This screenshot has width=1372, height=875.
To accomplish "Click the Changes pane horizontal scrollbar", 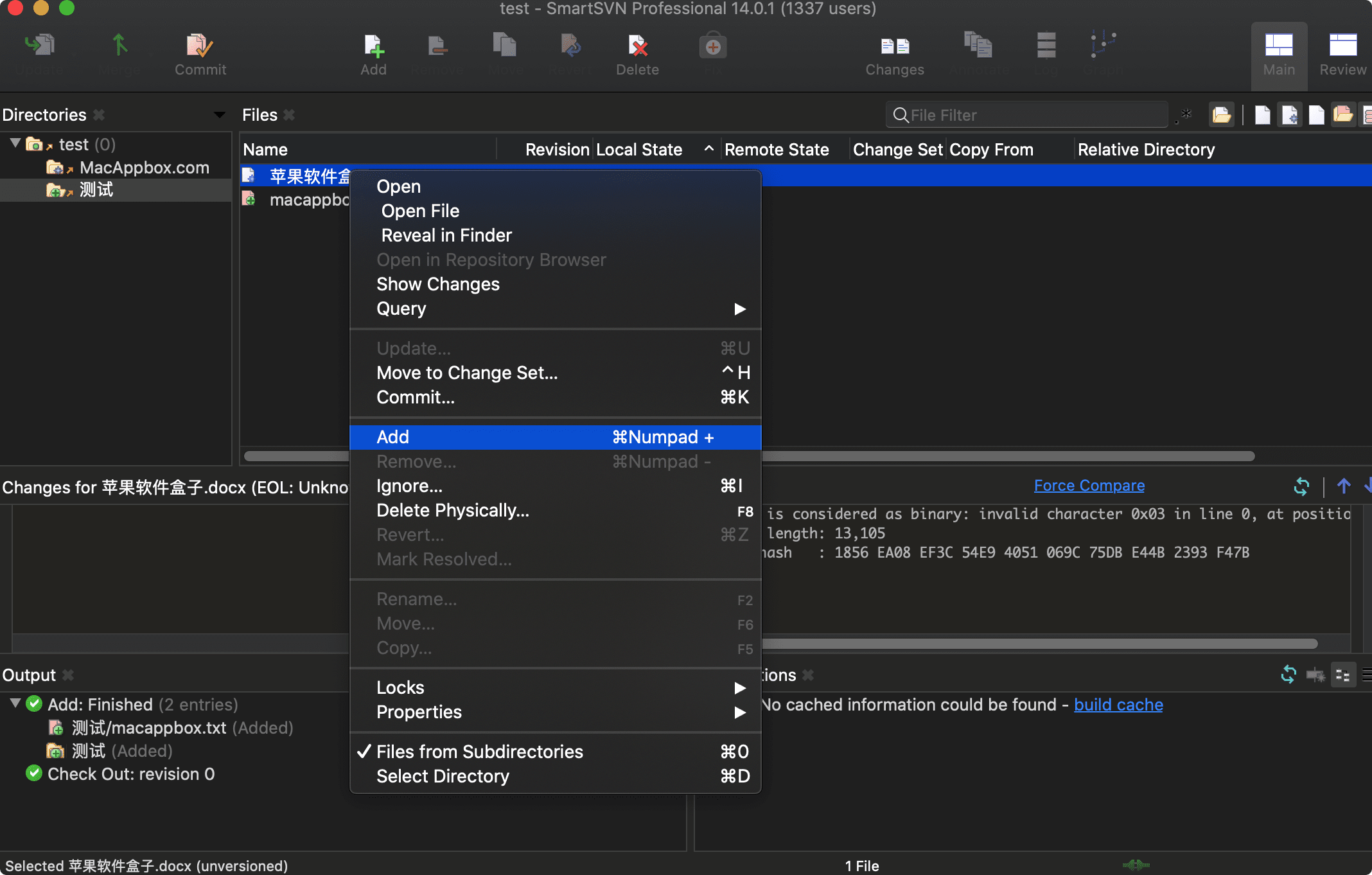I will pyautogui.click(x=1039, y=644).
